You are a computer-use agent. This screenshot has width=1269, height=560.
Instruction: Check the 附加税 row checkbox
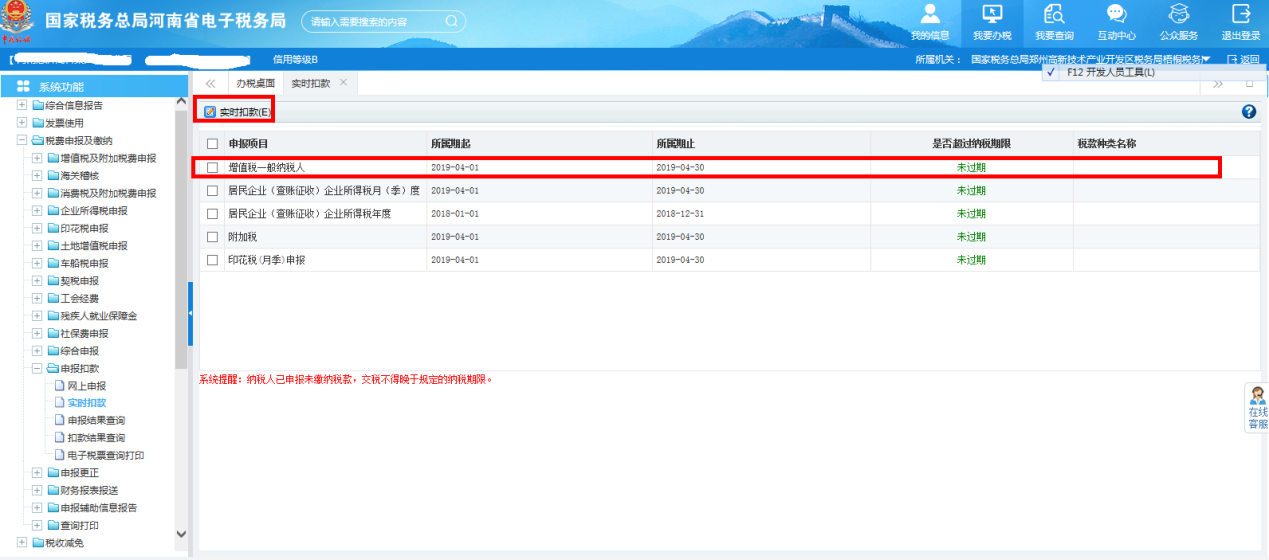coord(212,237)
